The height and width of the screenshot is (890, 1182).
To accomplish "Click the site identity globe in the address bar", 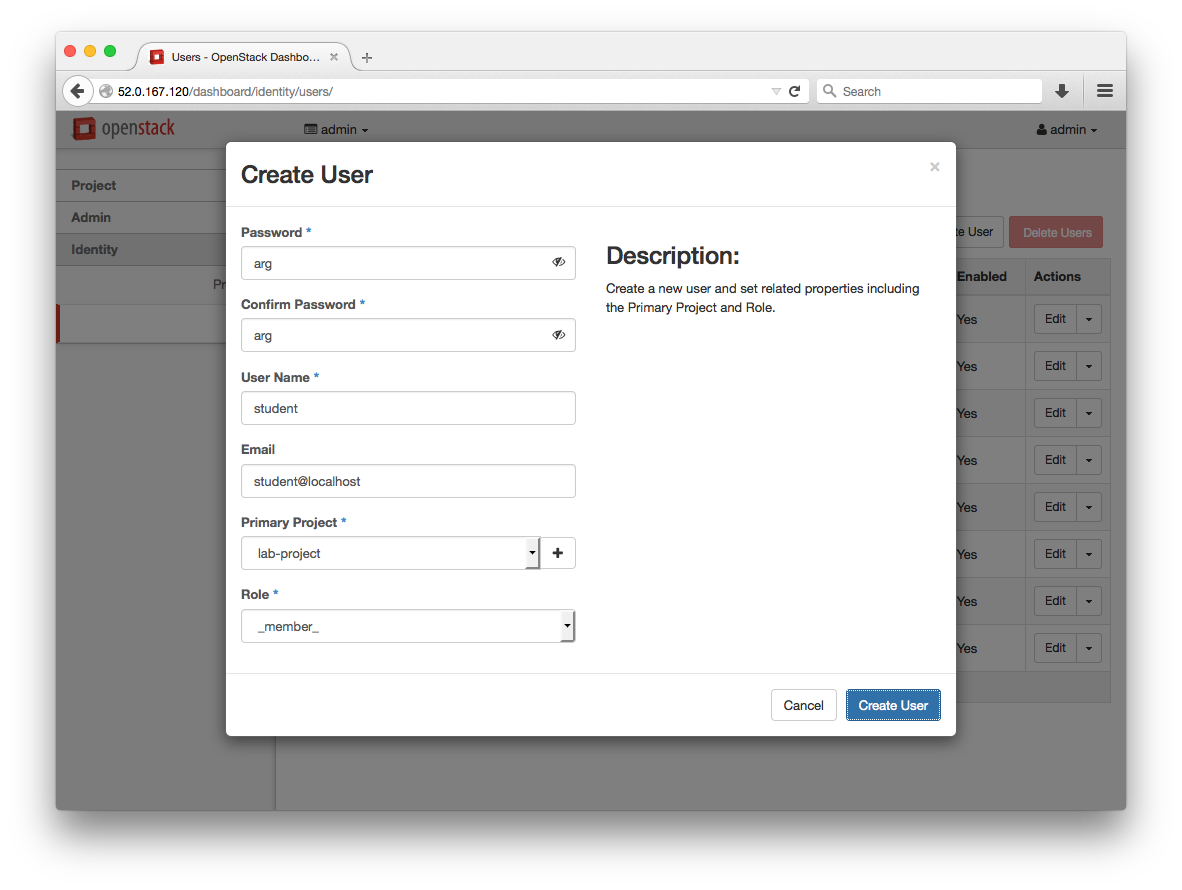I will pyautogui.click(x=106, y=90).
